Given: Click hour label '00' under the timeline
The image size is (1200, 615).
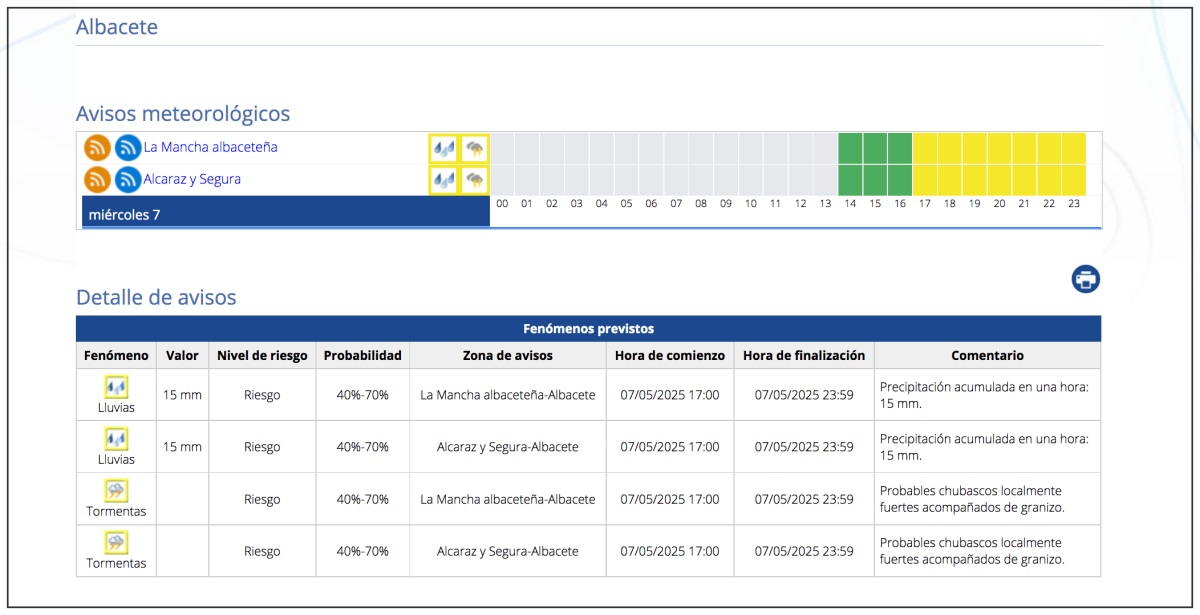Looking at the screenshot, I should coord(502,204).
